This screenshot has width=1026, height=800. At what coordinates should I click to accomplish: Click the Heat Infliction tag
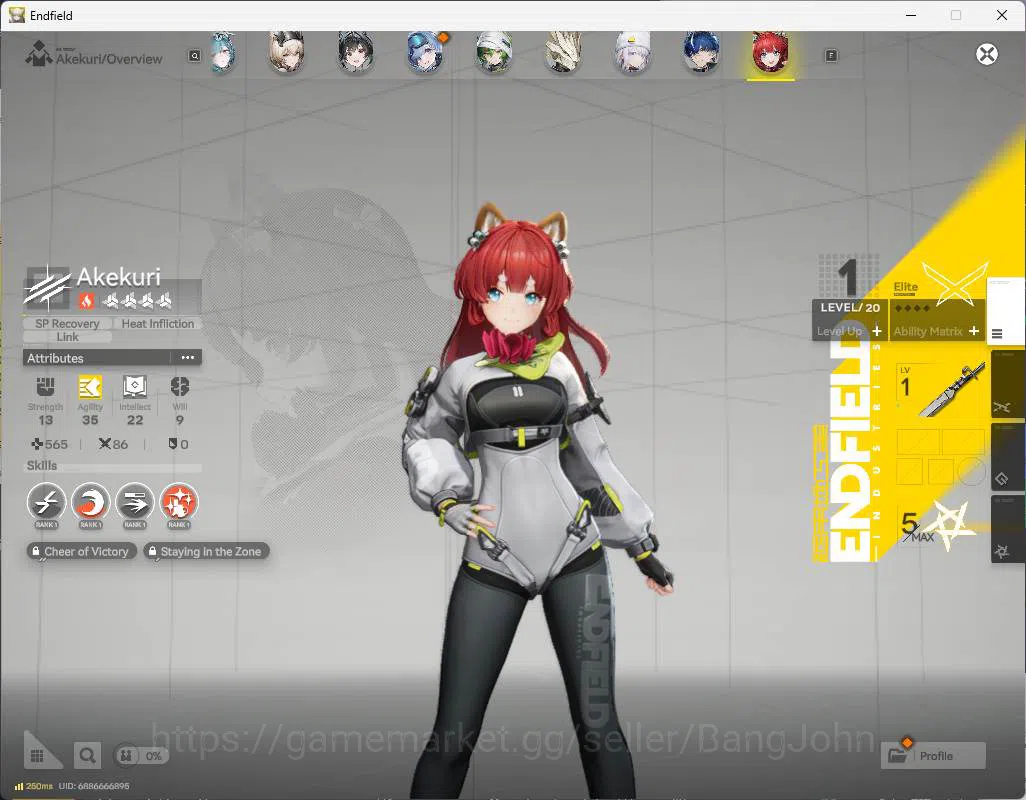(x=158, y=323)
